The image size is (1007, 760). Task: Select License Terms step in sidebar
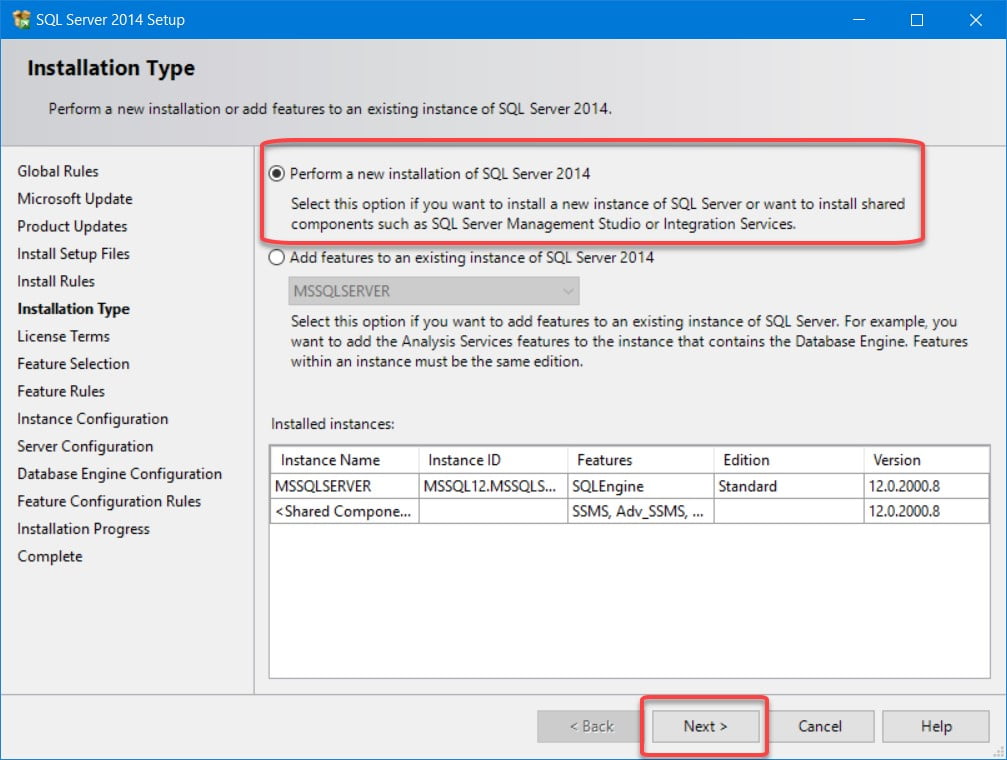click(64, 337)
